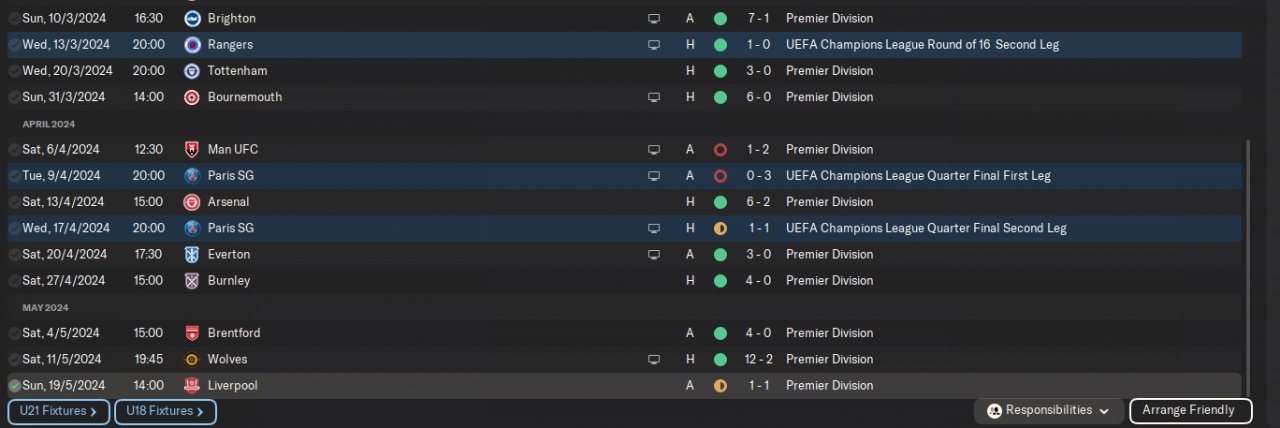Click the Arrange Friendly button

click(x=1188, y=411)
